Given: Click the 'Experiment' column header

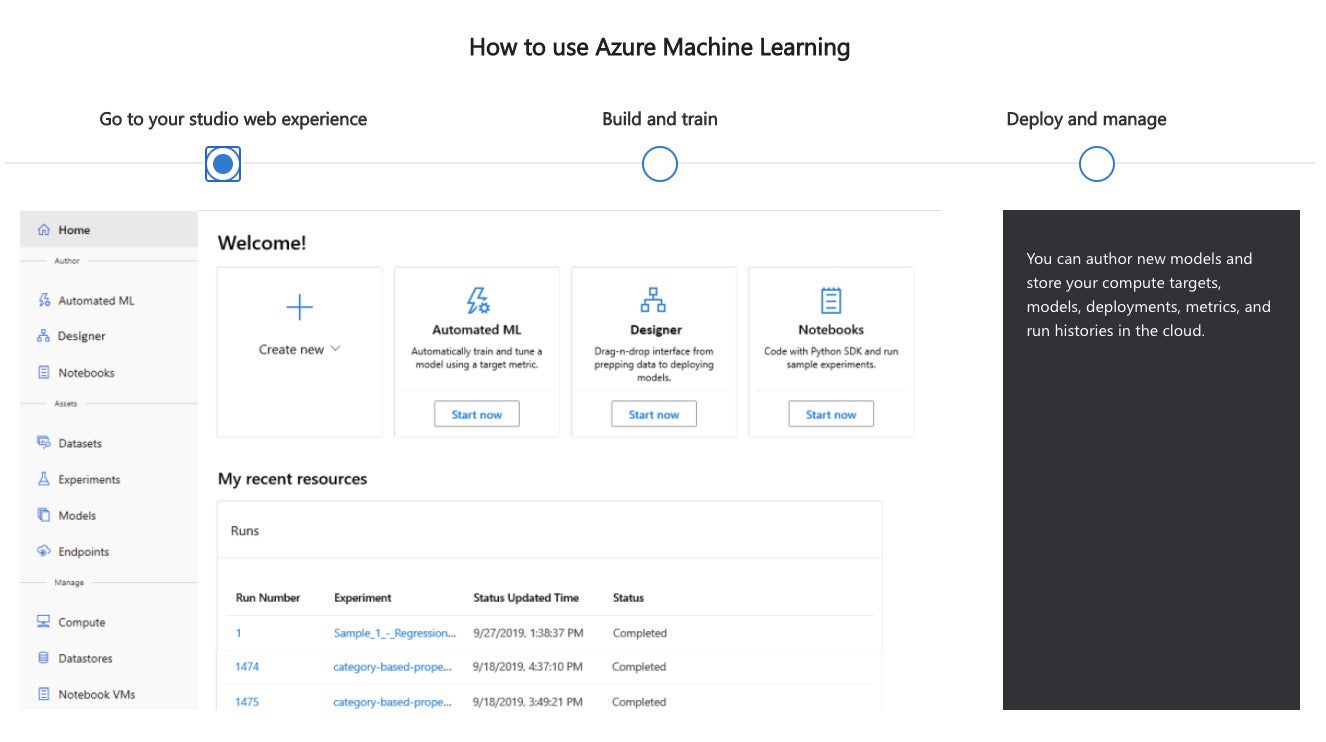Looking at the screenshot, I should [x=363, y=598].
